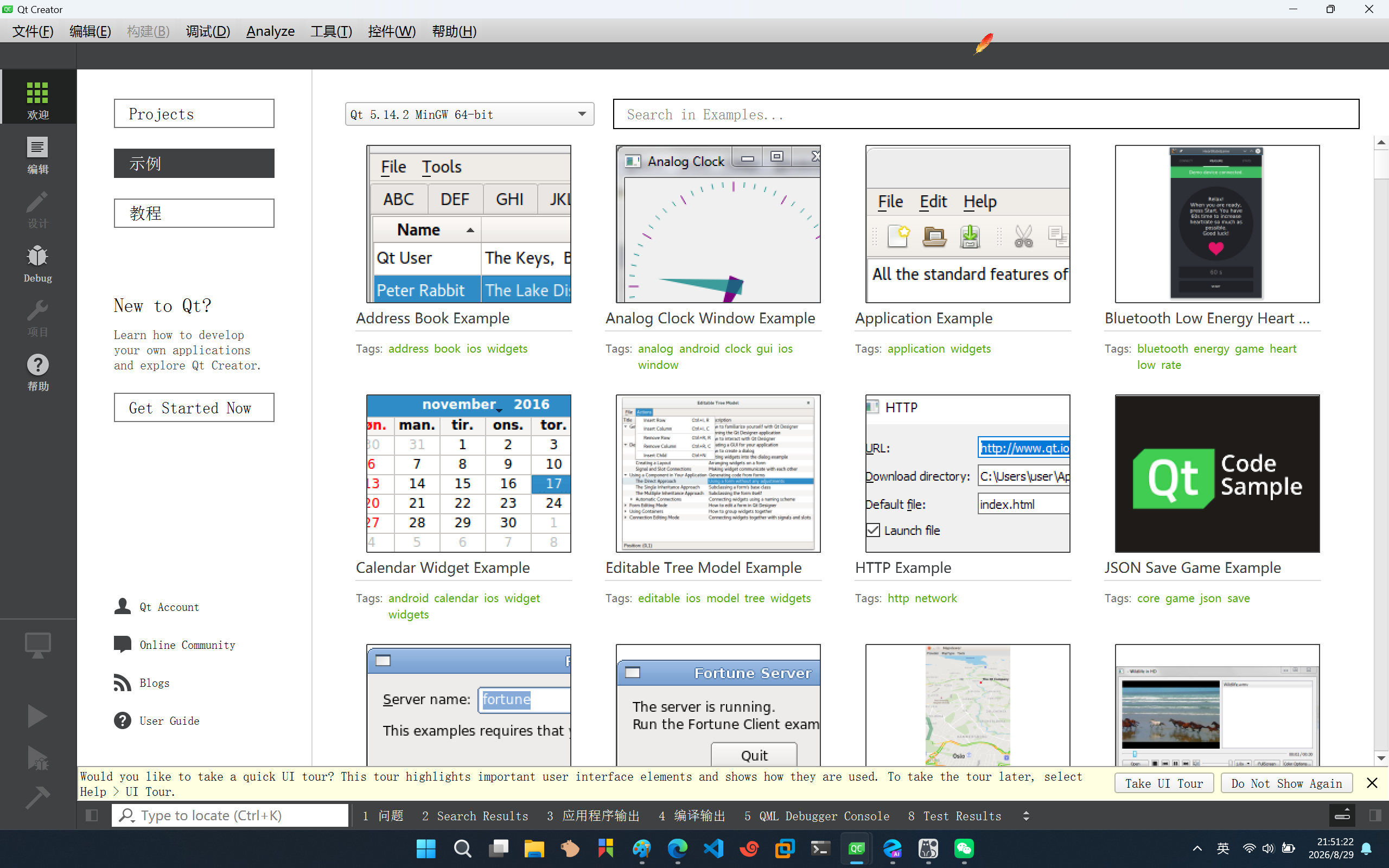Screen dimensions: 1389x868
Task: Open the 3 应用程序输出 pane
Action: 593,816
